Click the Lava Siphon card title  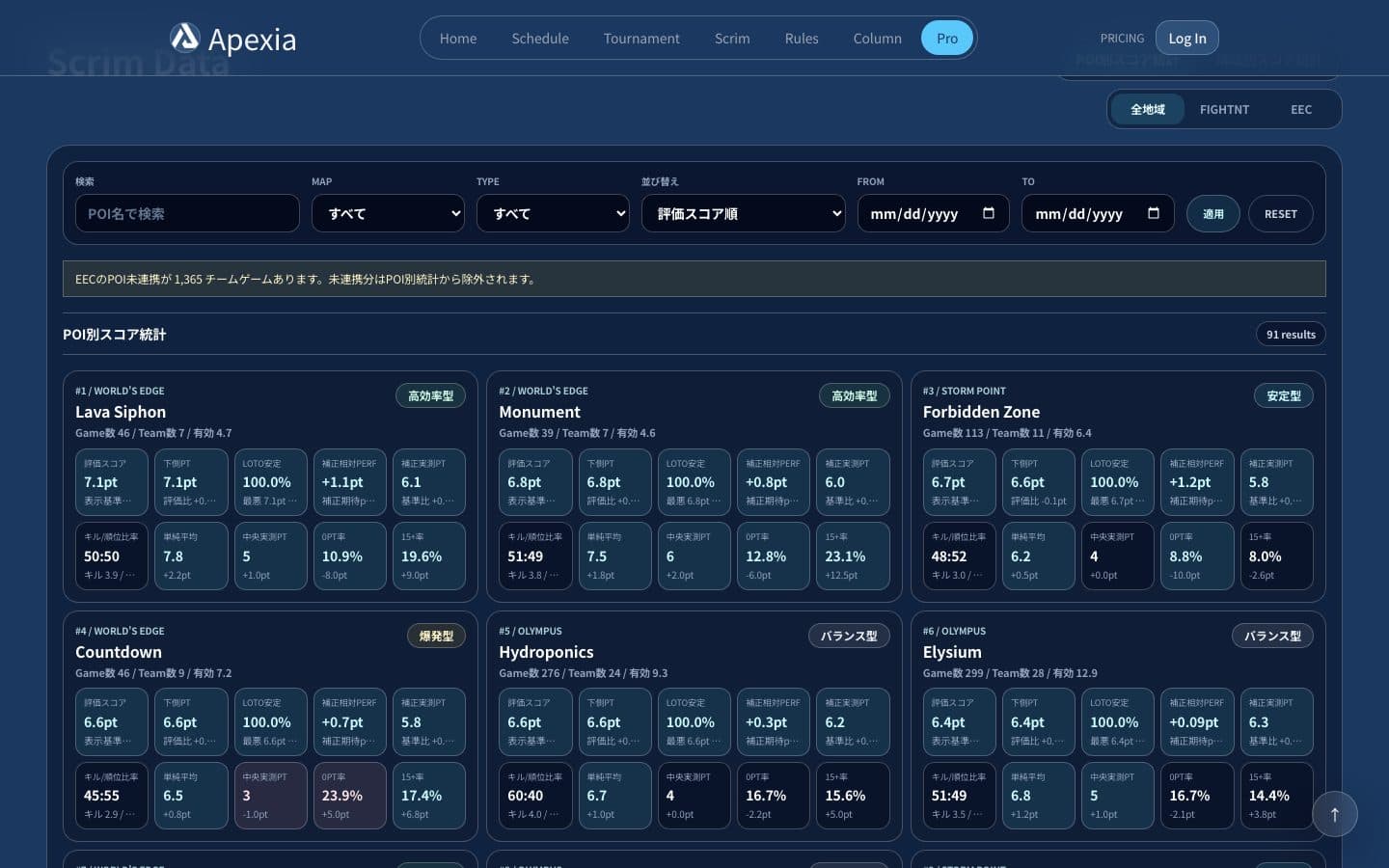pyautogui.click(x=121, y=412)
